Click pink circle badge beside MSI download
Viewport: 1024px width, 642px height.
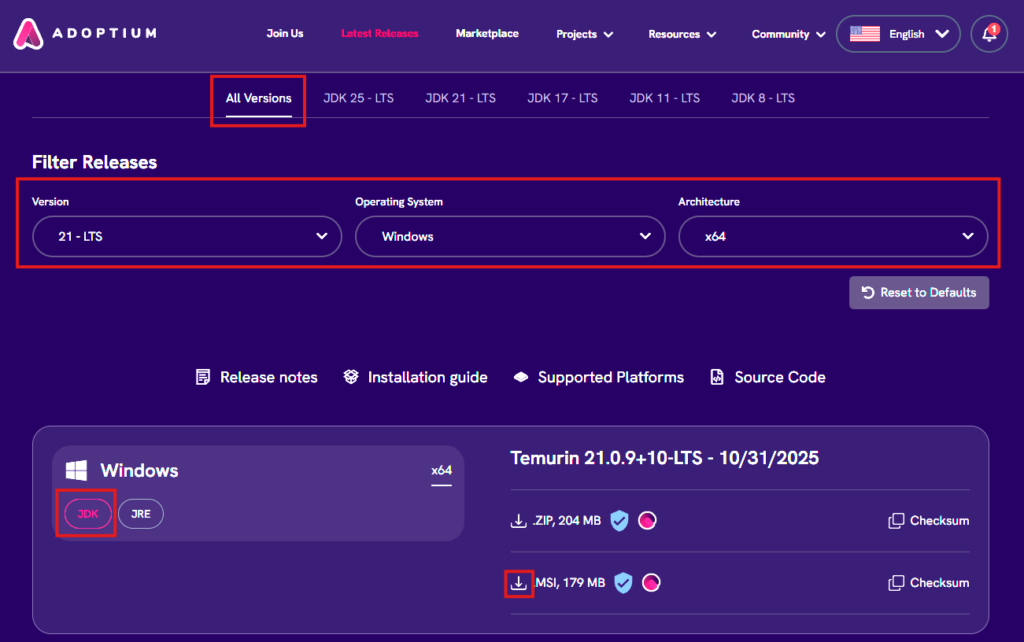(x=652, y=583)
